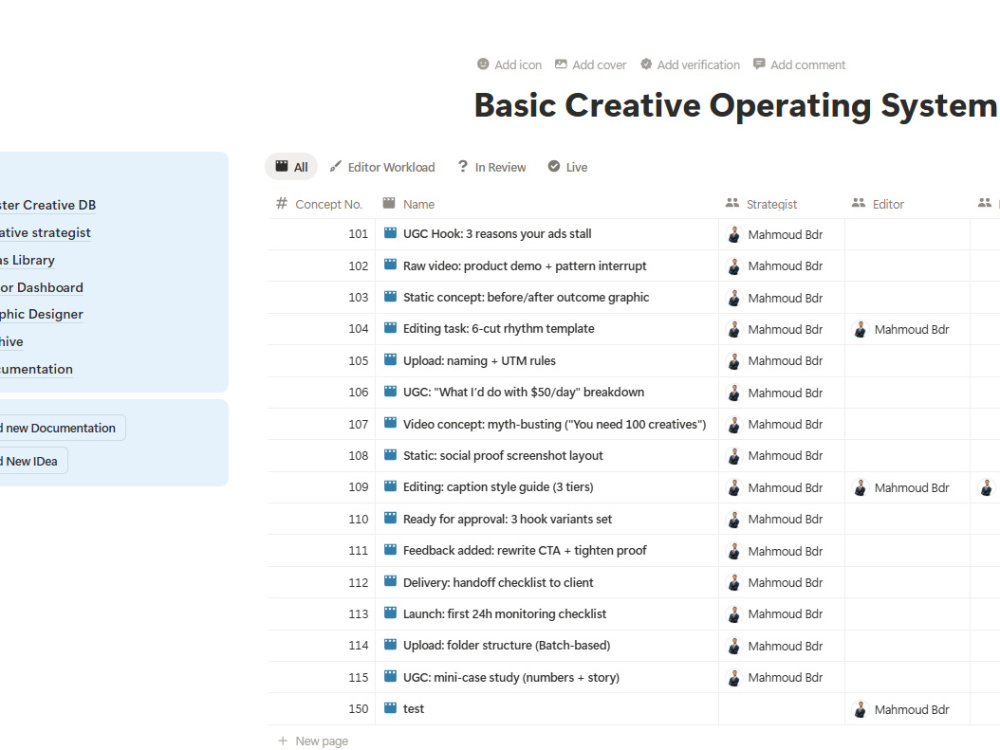Click the New IDea button
Image resolution: width=1000 pixels, height=750 pixels.
(31, 461)
